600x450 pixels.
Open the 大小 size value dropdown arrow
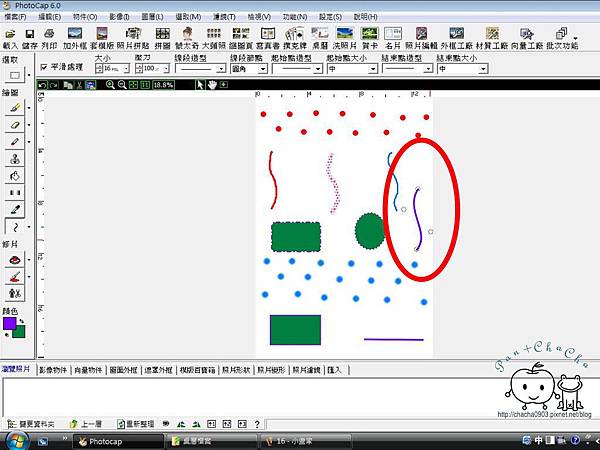pyautogui.click(x=126, y=68)
